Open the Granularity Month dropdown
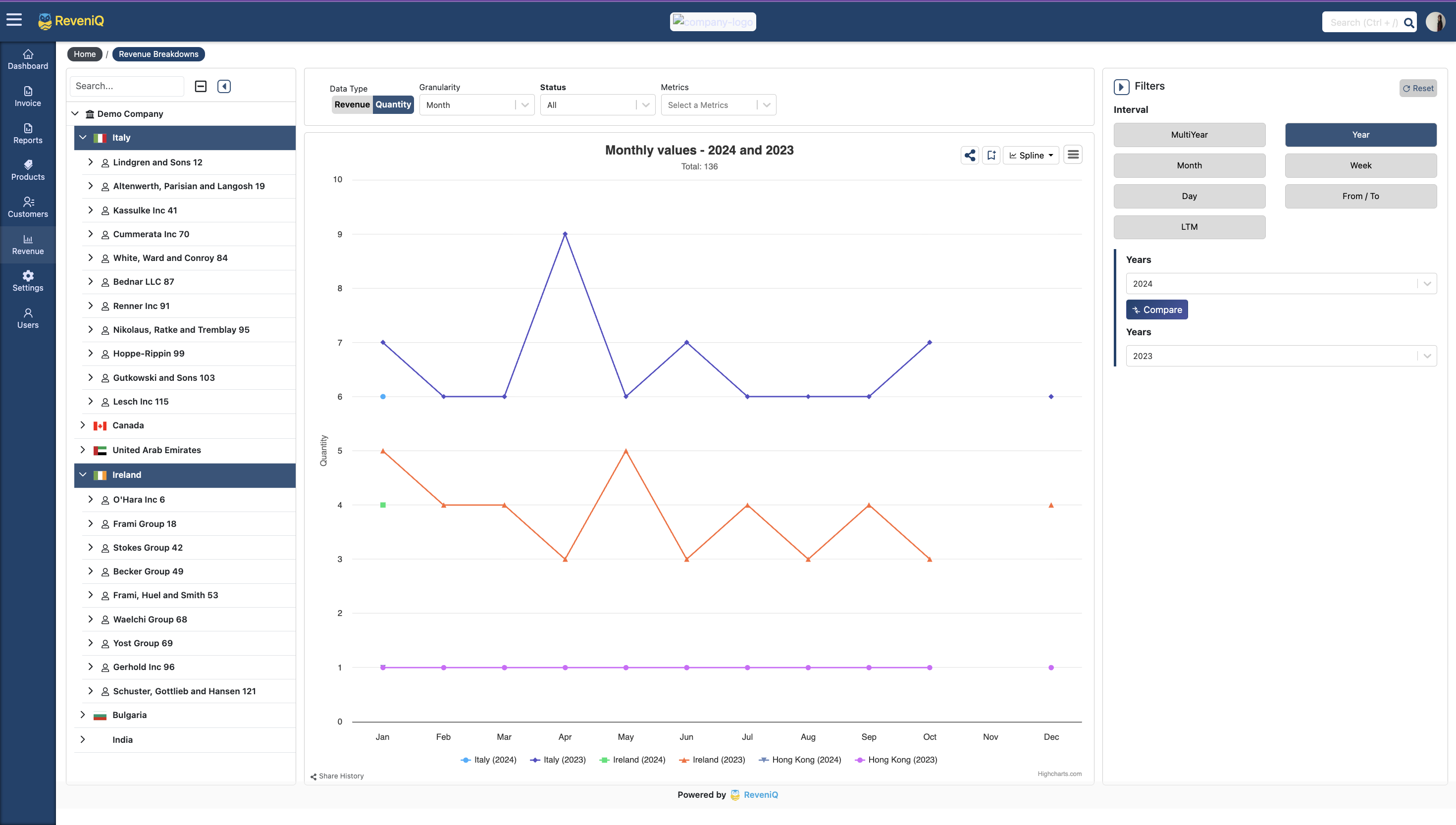 click(x=476, y=105)
